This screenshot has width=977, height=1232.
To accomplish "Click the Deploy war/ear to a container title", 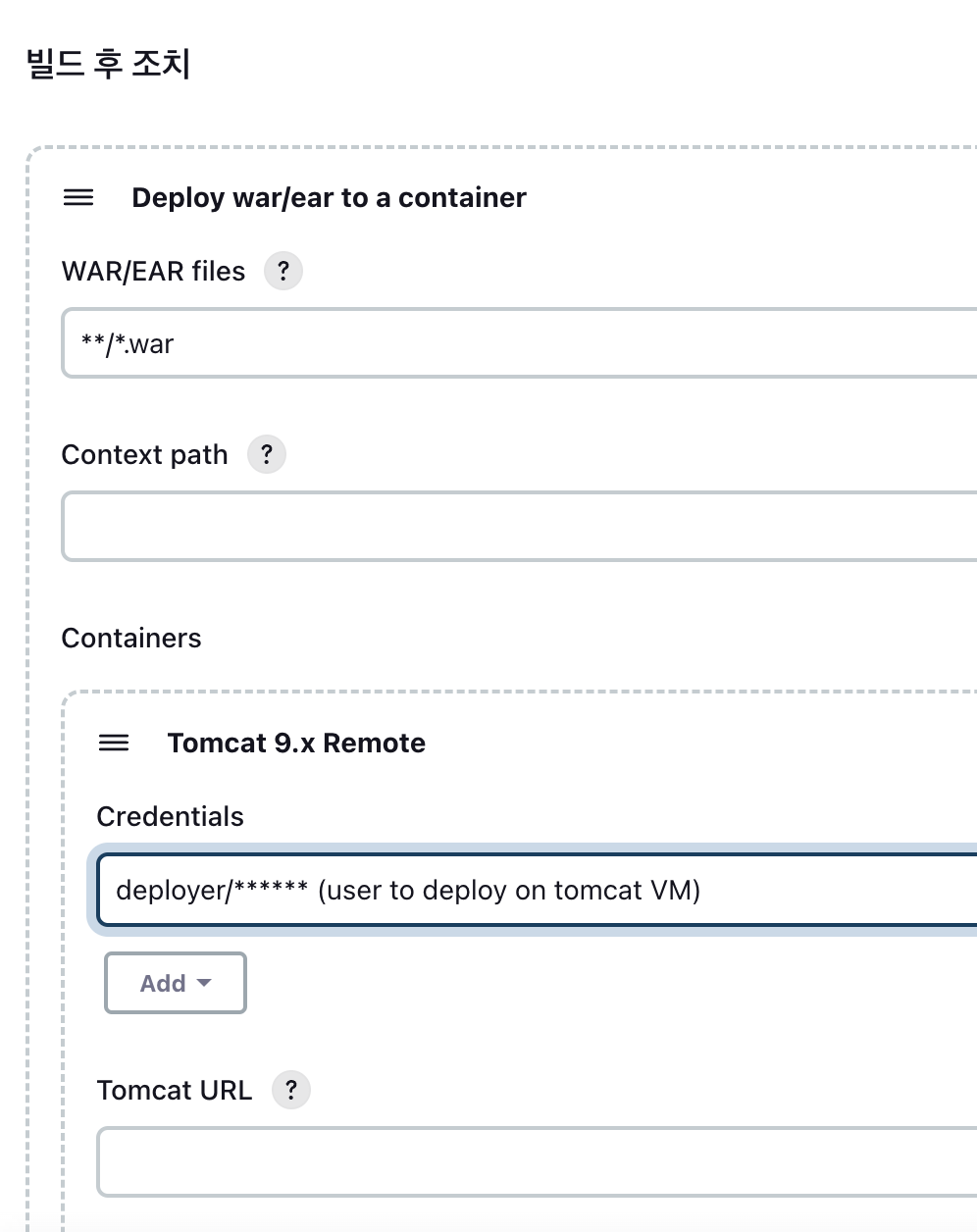I will click(x=329, y=198).
